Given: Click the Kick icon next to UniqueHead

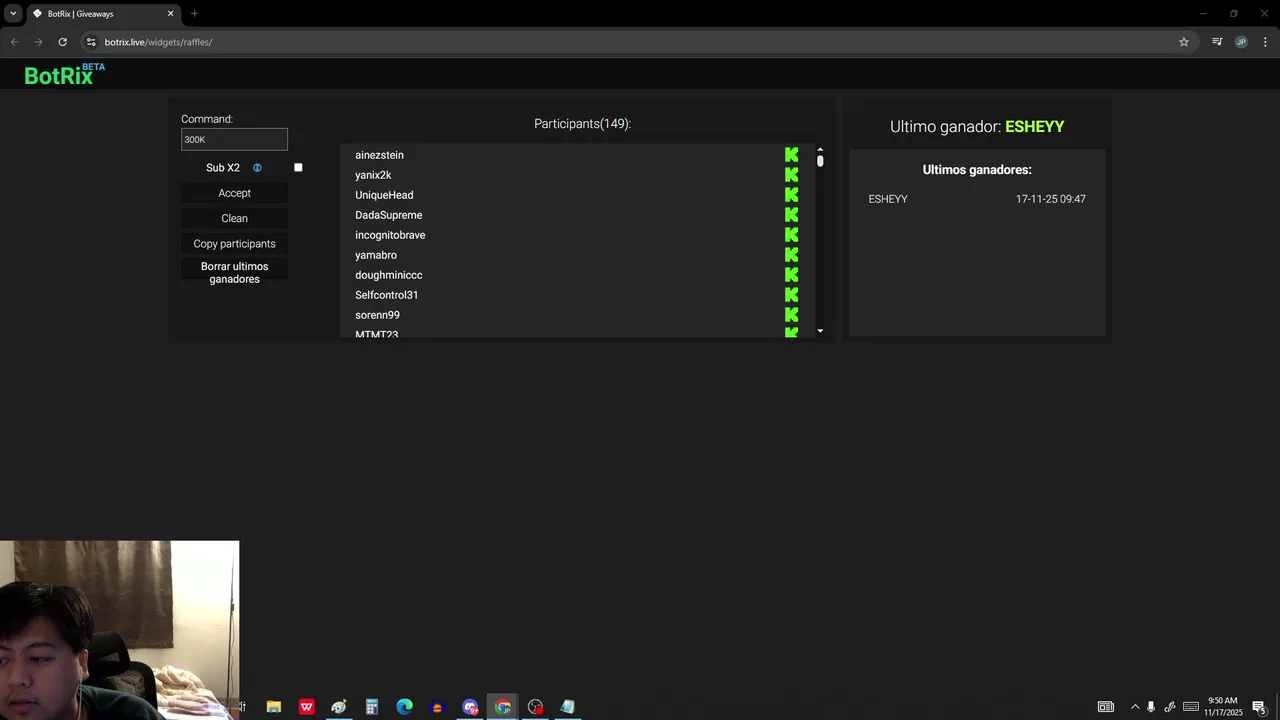Looking at the screenshot, I should click(791, 195).
